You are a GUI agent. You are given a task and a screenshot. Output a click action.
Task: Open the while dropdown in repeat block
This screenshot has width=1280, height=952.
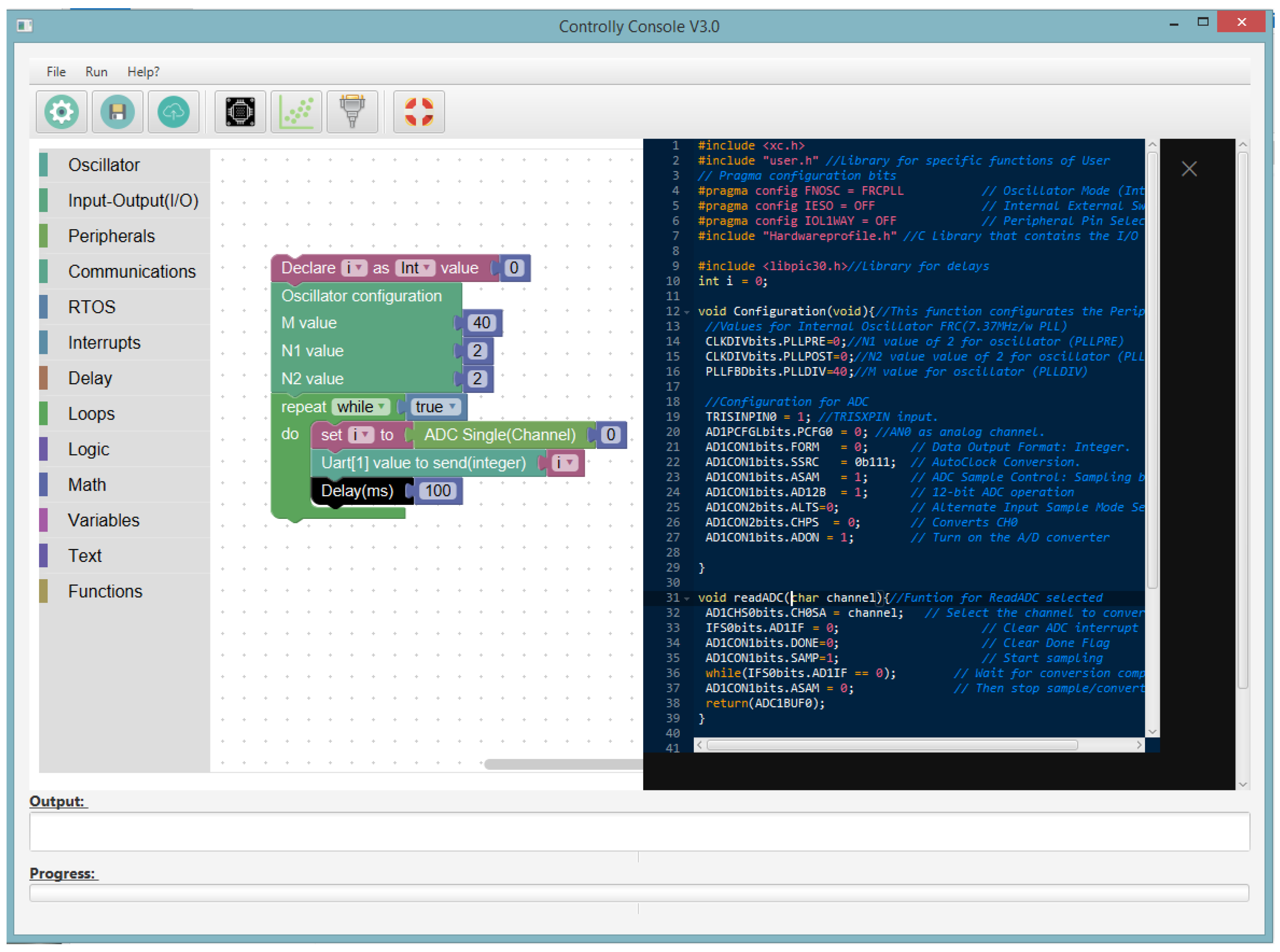click(x=361, y=407)
